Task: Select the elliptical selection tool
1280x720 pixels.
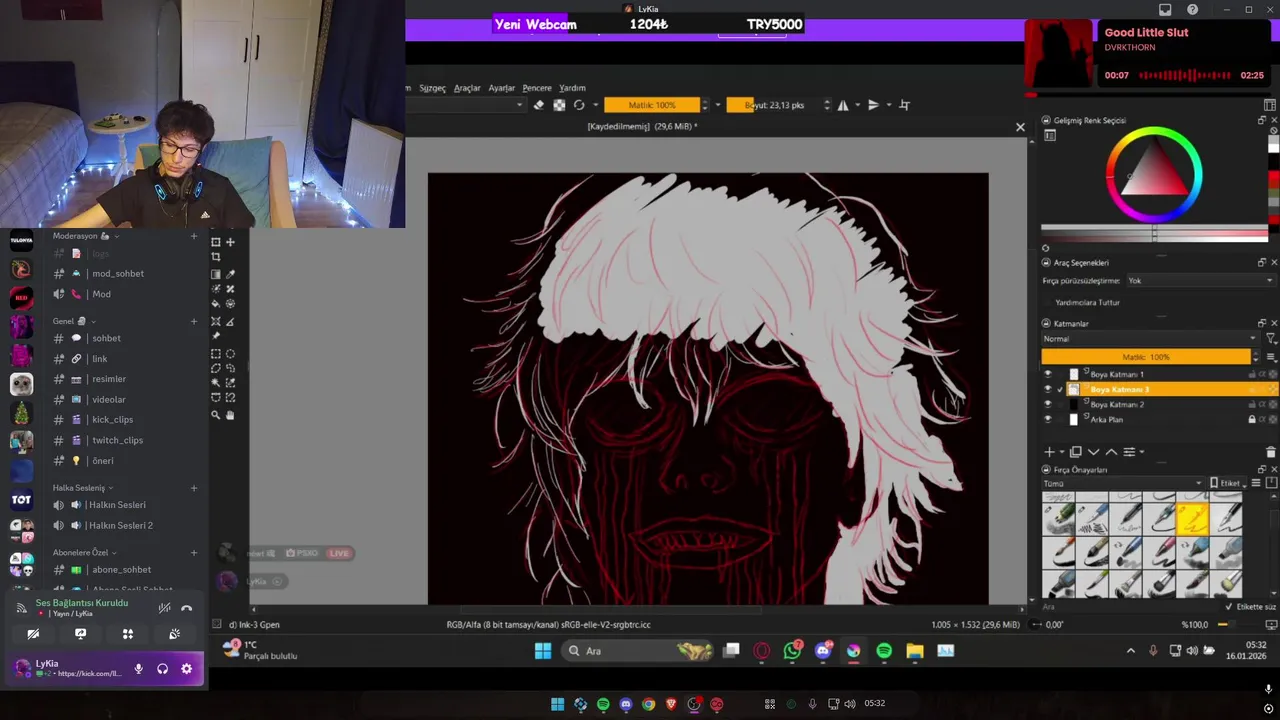Action: (x=230, y=354)
